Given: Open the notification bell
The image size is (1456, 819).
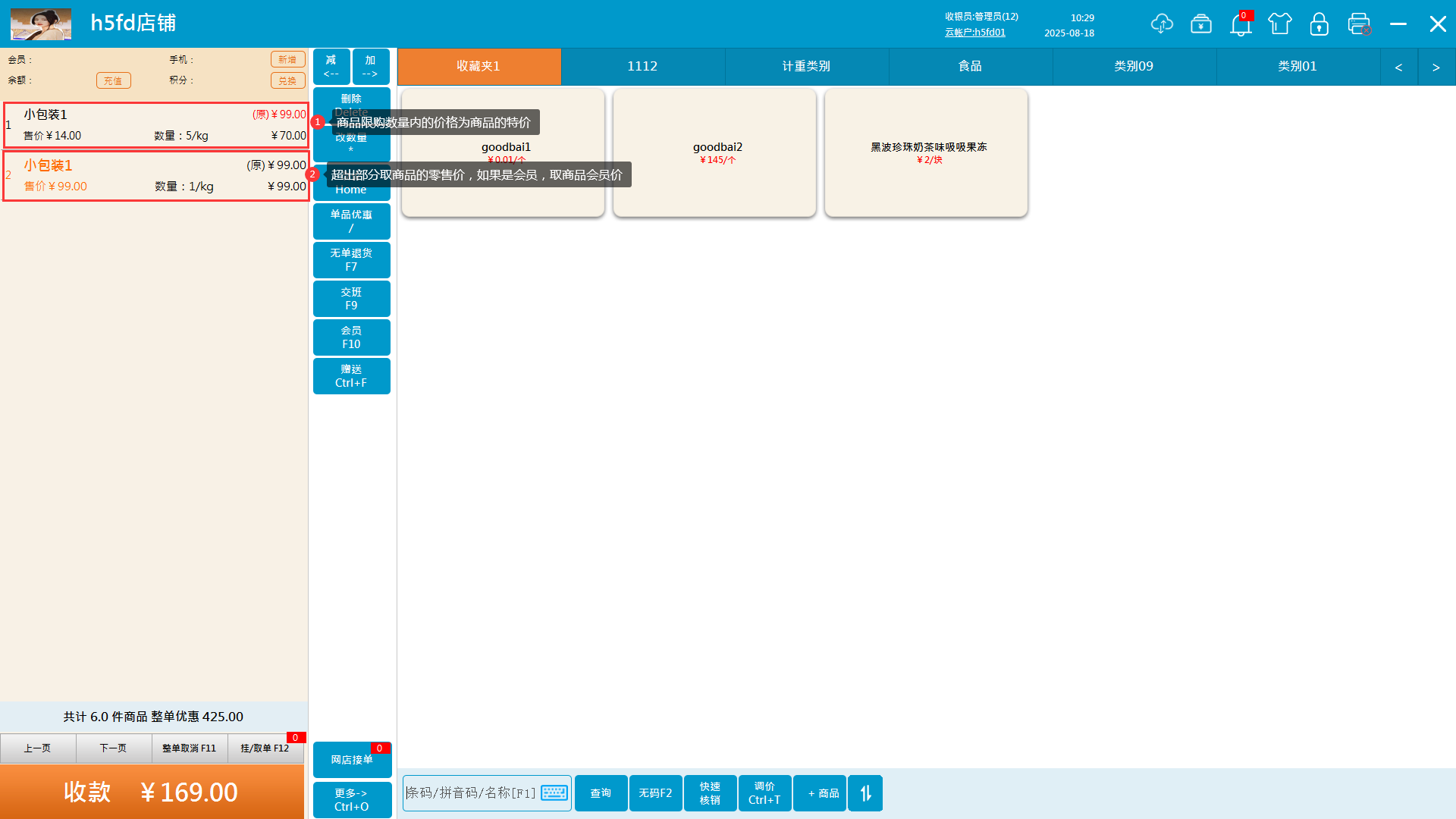Looking at the screenshot, I should pyautogui.click(x=1241, y=25).
